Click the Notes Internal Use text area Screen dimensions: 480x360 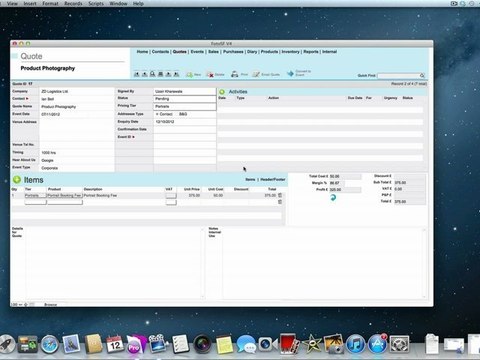pyautogui.click(x=323, y=263)
